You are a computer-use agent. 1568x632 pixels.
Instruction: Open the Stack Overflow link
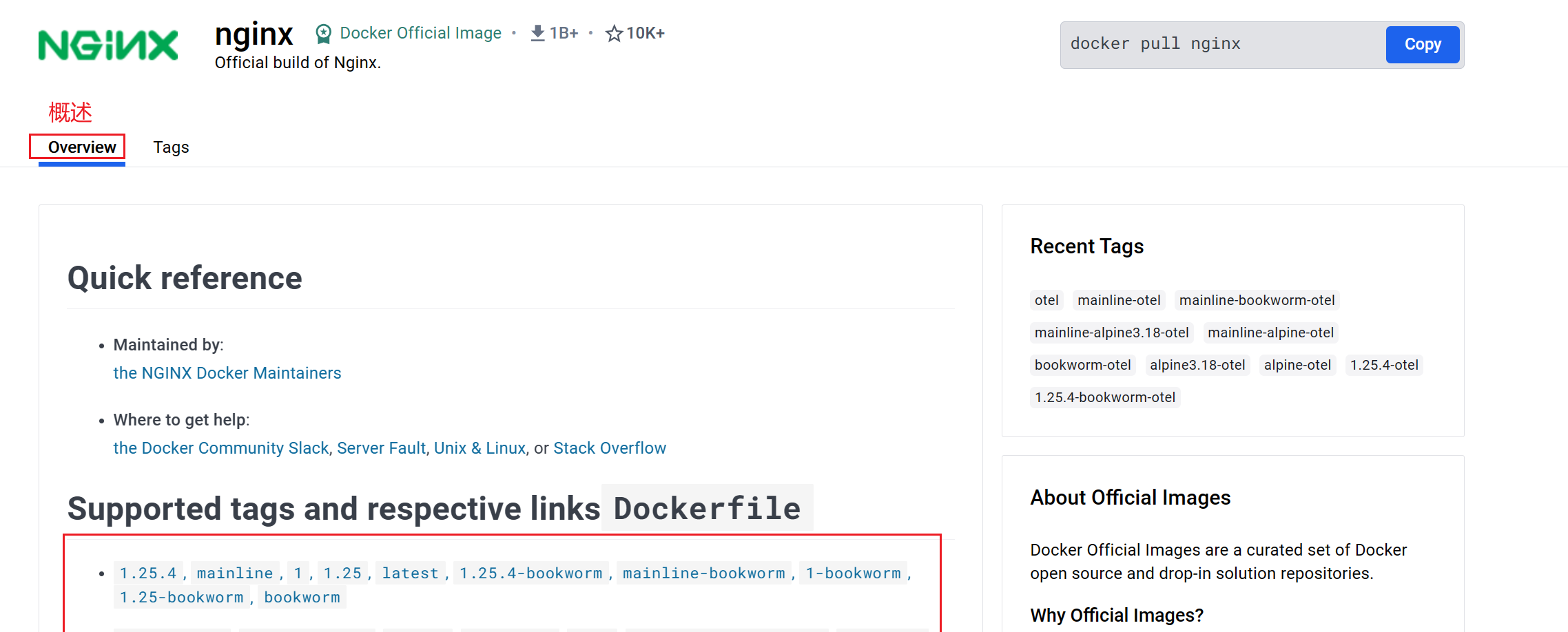tap(610, 448)
